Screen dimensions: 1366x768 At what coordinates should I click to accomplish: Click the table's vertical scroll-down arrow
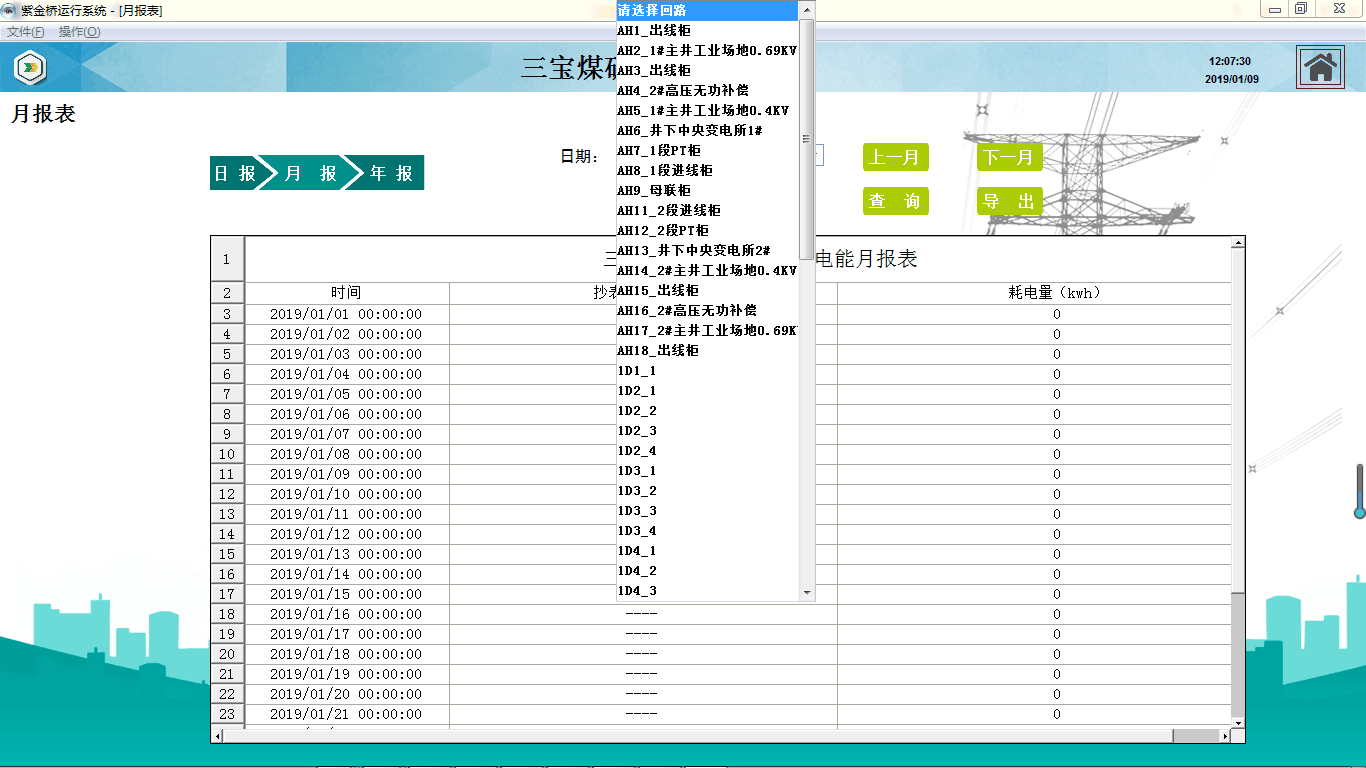coord(1238,722)
